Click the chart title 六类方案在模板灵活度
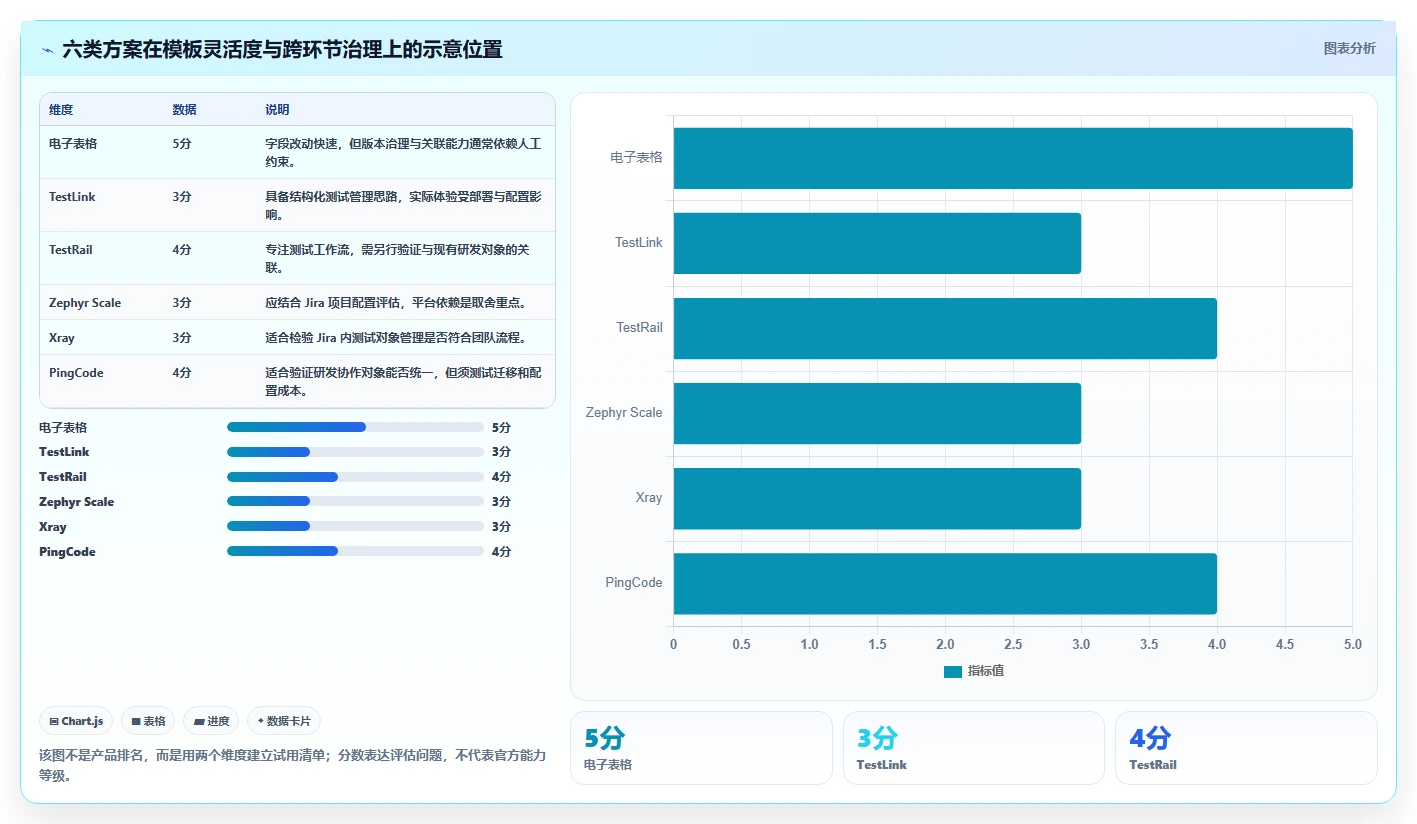The width and height of the screenshot is (1417, 824). 282,49
